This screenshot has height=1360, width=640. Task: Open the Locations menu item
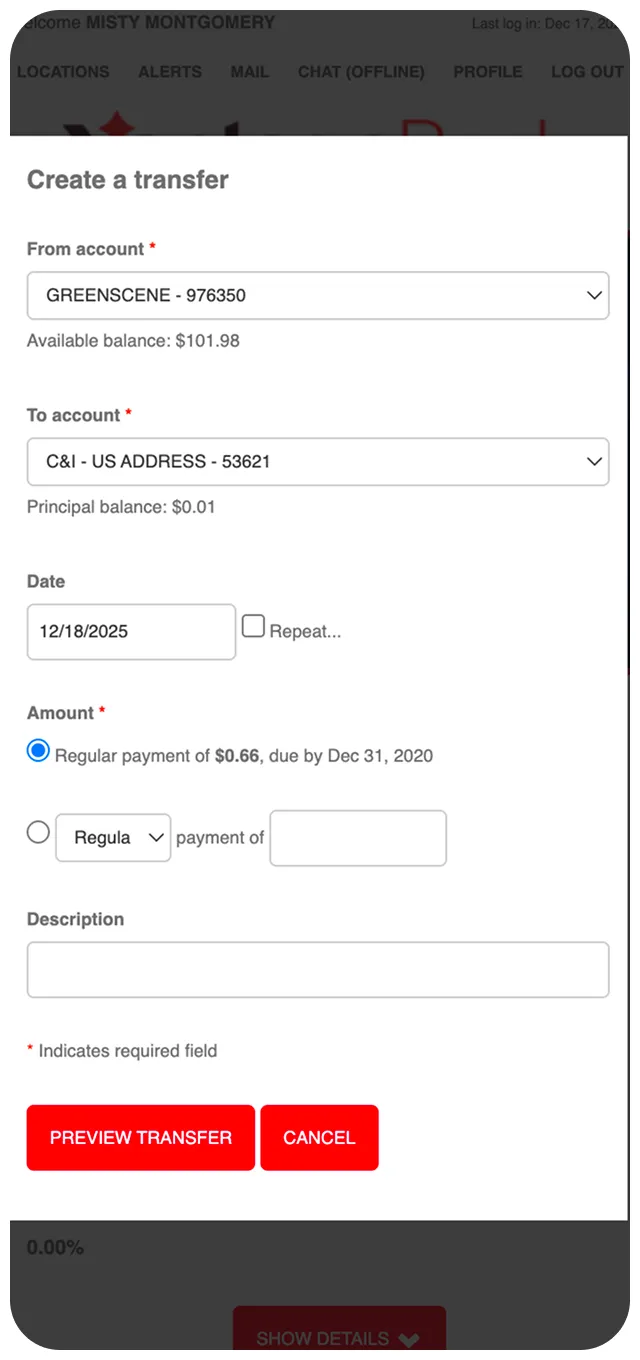click(x=63, y=72)
